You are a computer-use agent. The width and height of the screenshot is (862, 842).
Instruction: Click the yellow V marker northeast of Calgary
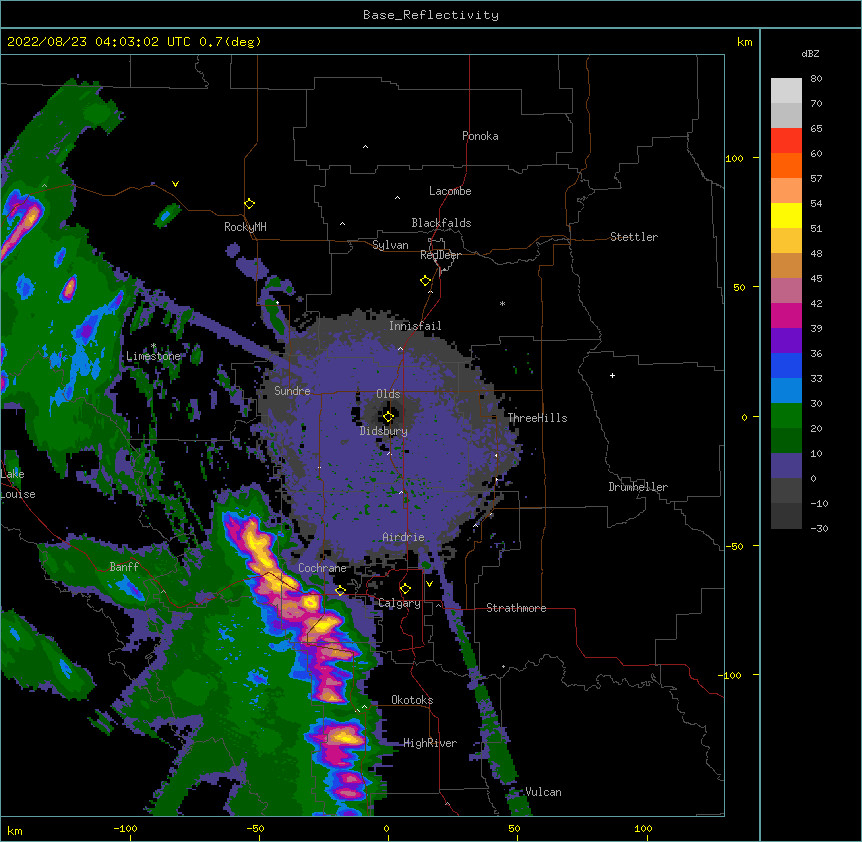(x=429, y=583)
